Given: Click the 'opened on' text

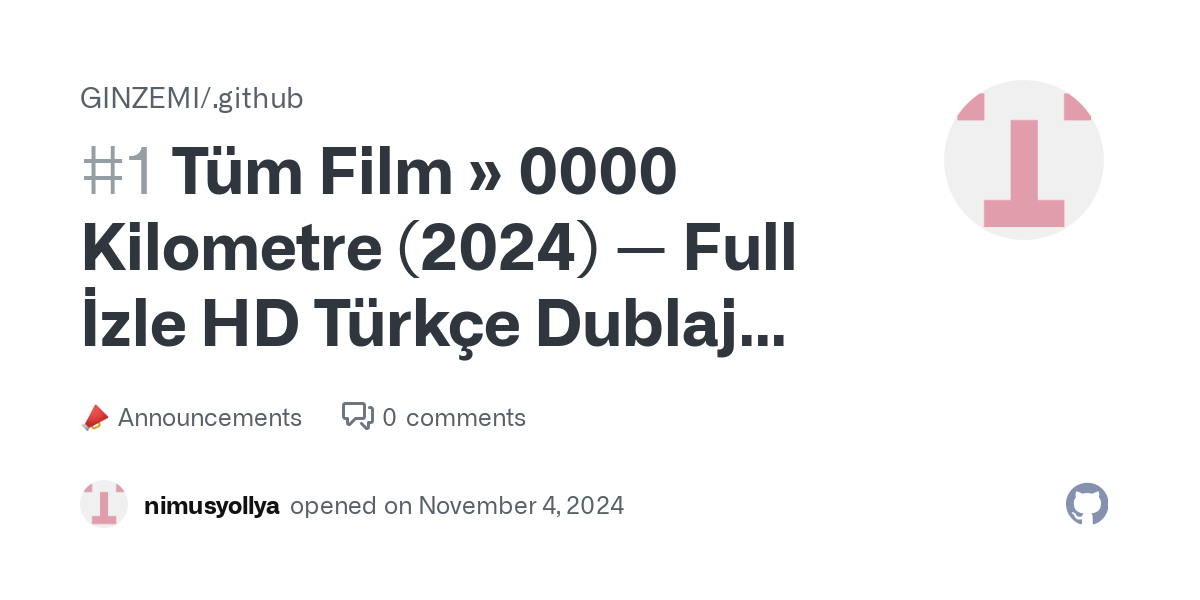Looking at the screenshot, I should (x=350, y=506).
